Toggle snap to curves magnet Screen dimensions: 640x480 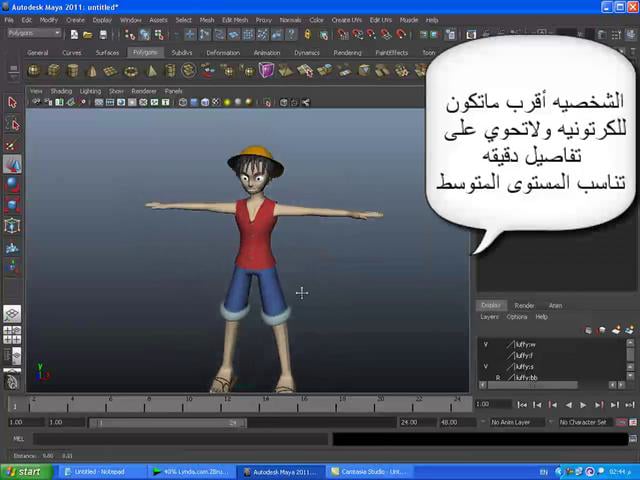tap(357, 35)
